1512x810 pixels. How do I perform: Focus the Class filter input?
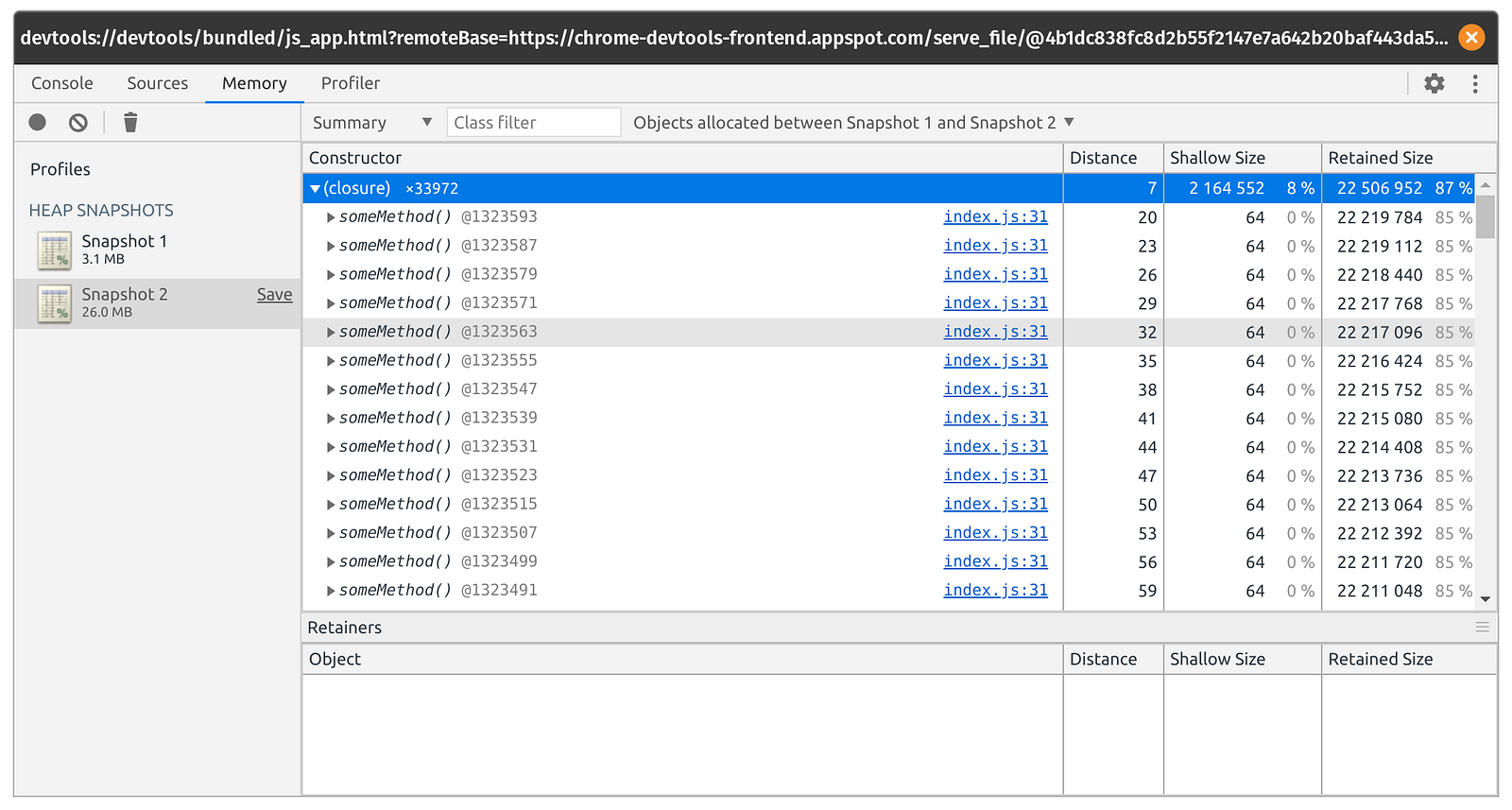click(x=534, y=122)
